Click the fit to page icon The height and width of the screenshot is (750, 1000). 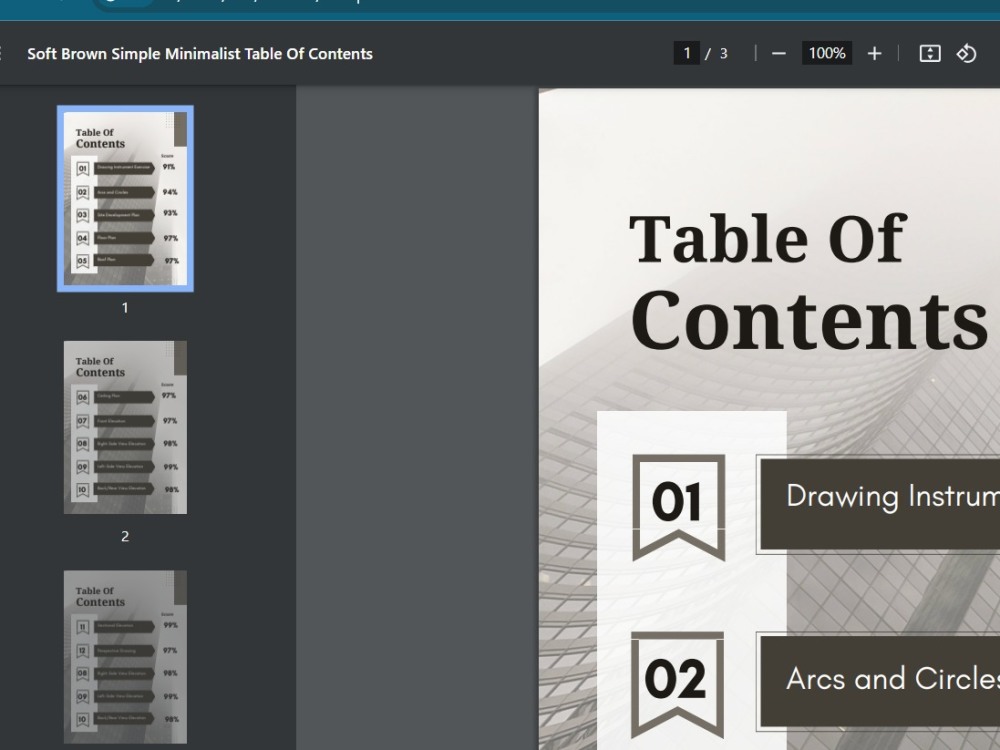pos(930,54)
